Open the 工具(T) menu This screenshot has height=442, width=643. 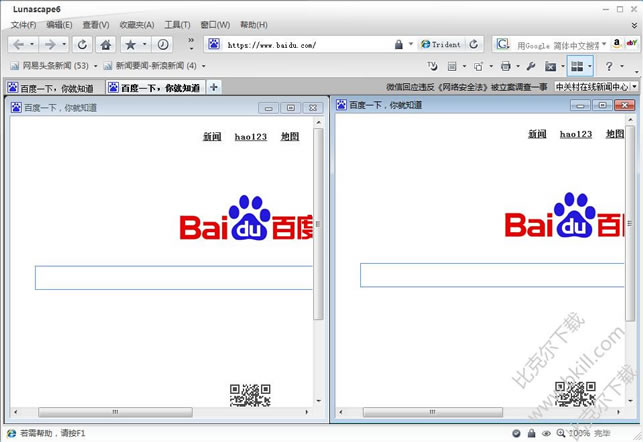point(177,25)
